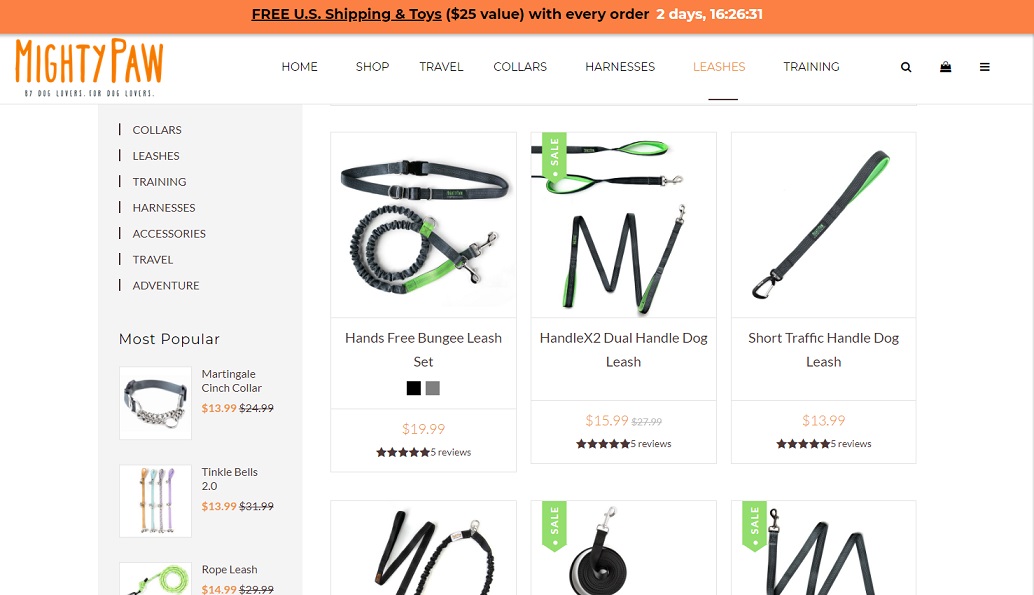The image size is (1034, 595).
Task: Select Accessories in the sidebar categories
Action: [x=169, y=234]
